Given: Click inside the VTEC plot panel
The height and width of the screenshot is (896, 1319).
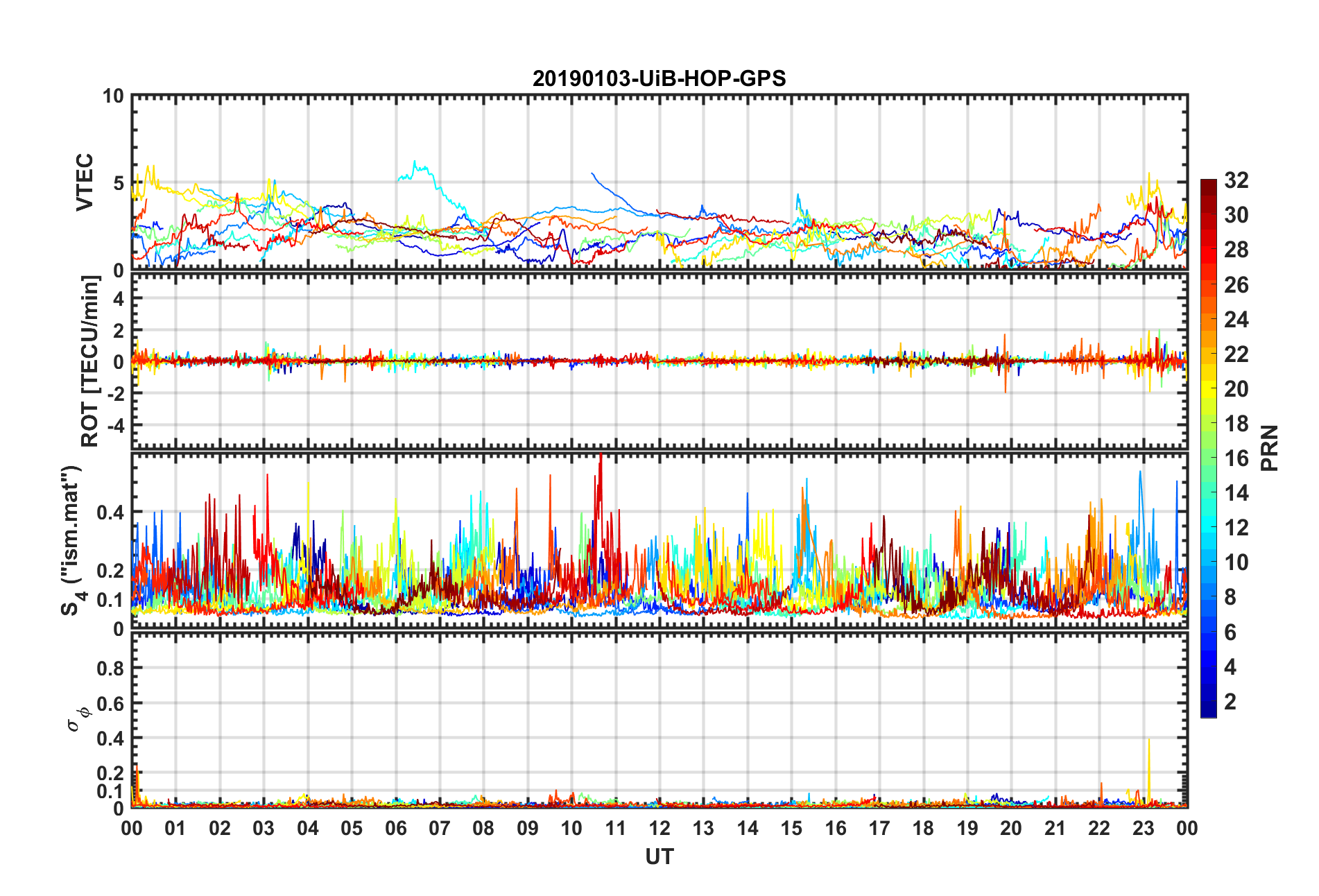Looking at the screenshot, I should (x=659, y=183).
